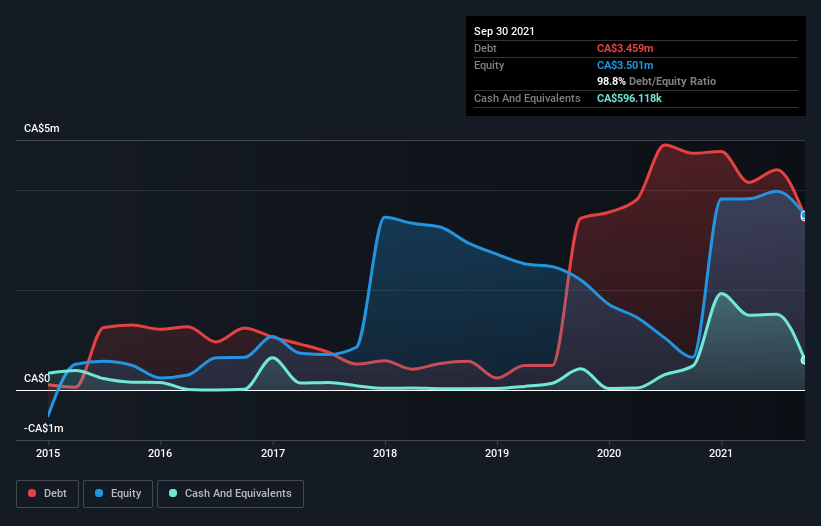Click the Sep 30 2021 tooltip date

(504, 31)
